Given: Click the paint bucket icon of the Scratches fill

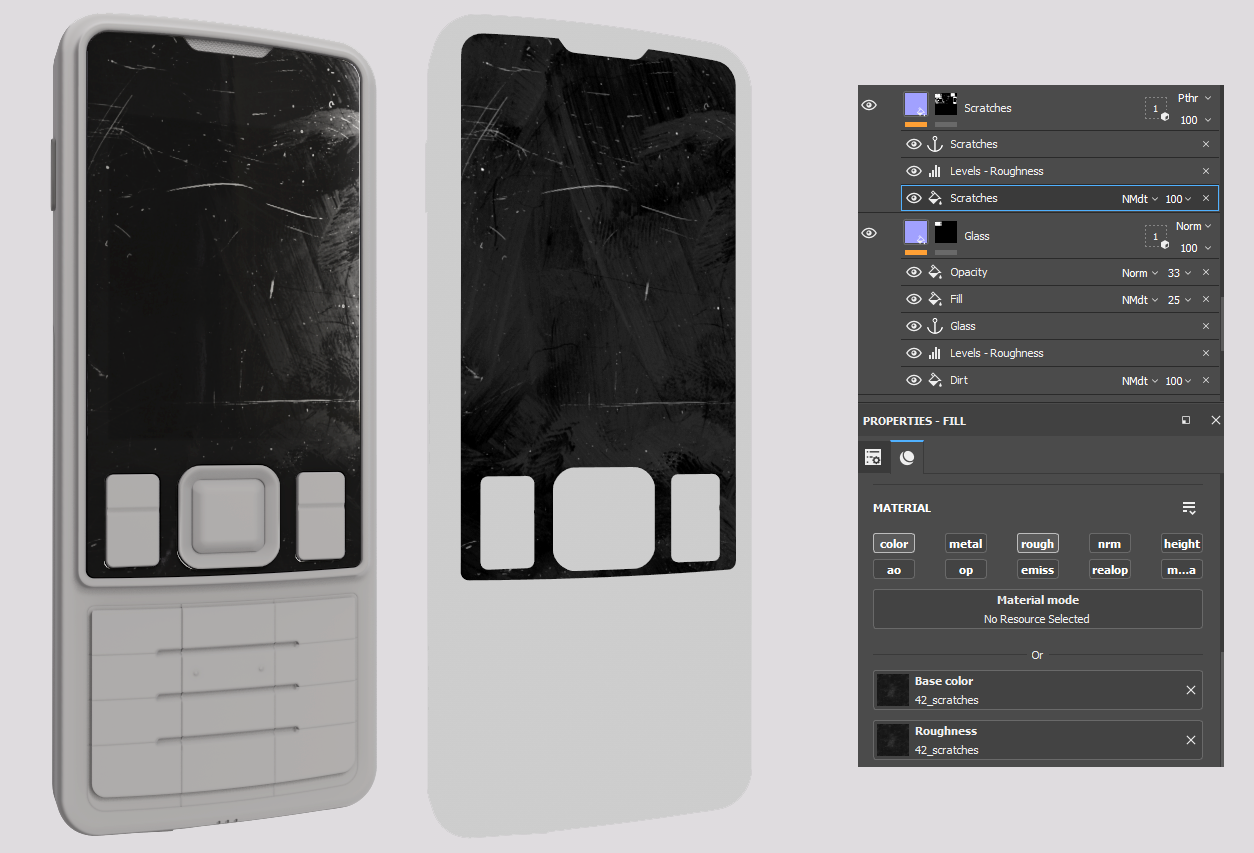Looking at the screenshot, I should pyautogui.click(x=935, y=198).
